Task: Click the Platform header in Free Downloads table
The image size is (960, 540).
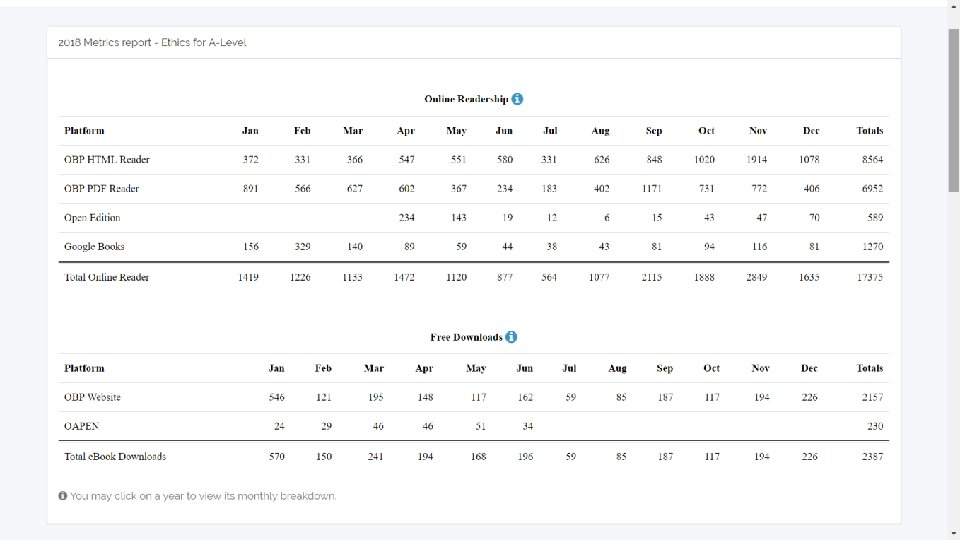Action: (x=84, y=369)
